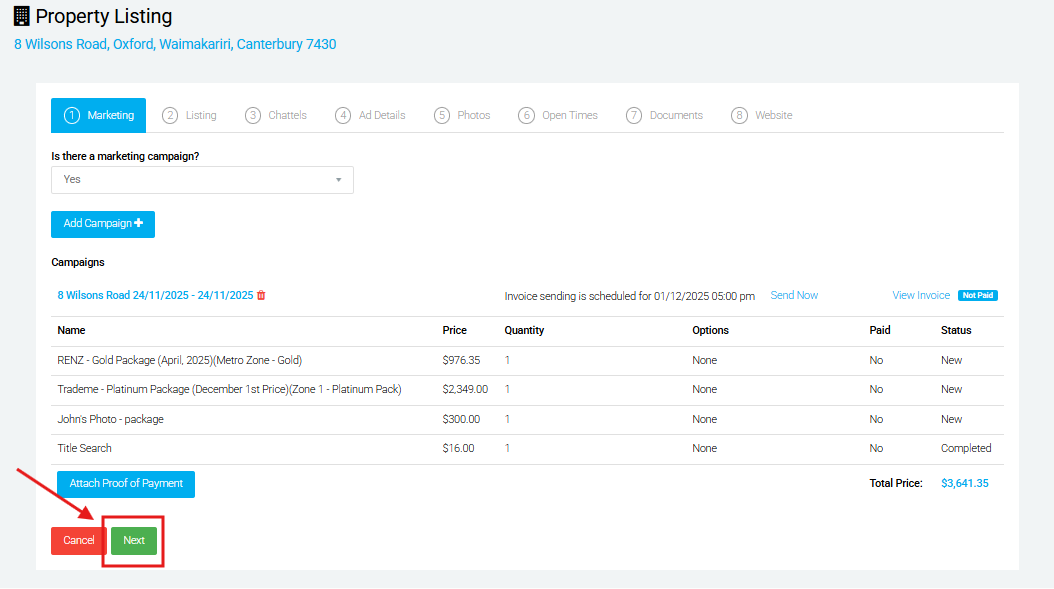Click Options None in the RENZ row
The height and width of the screenshot is (589, 1054).
tap(704, 360)
